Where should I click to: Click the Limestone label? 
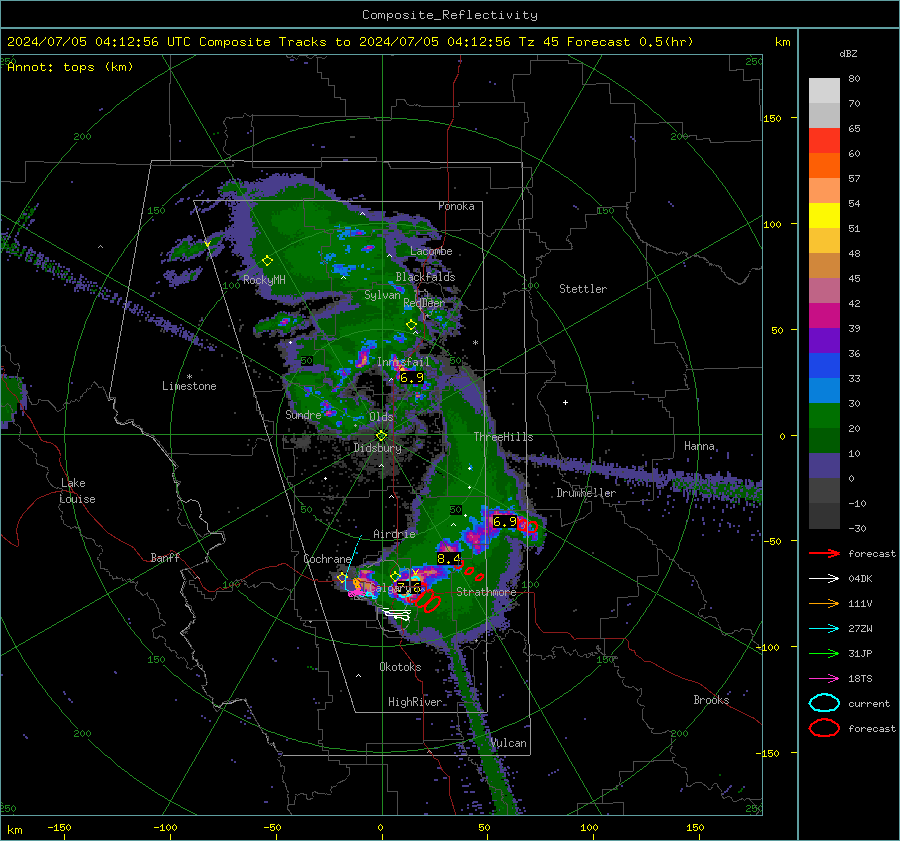(x=189, y=386)
